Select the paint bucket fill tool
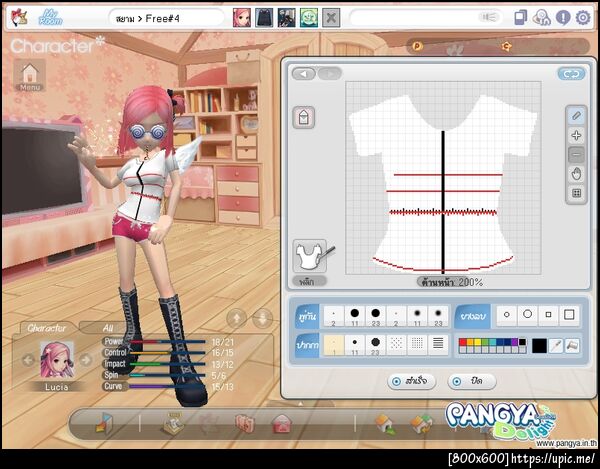 pos(572,346)
